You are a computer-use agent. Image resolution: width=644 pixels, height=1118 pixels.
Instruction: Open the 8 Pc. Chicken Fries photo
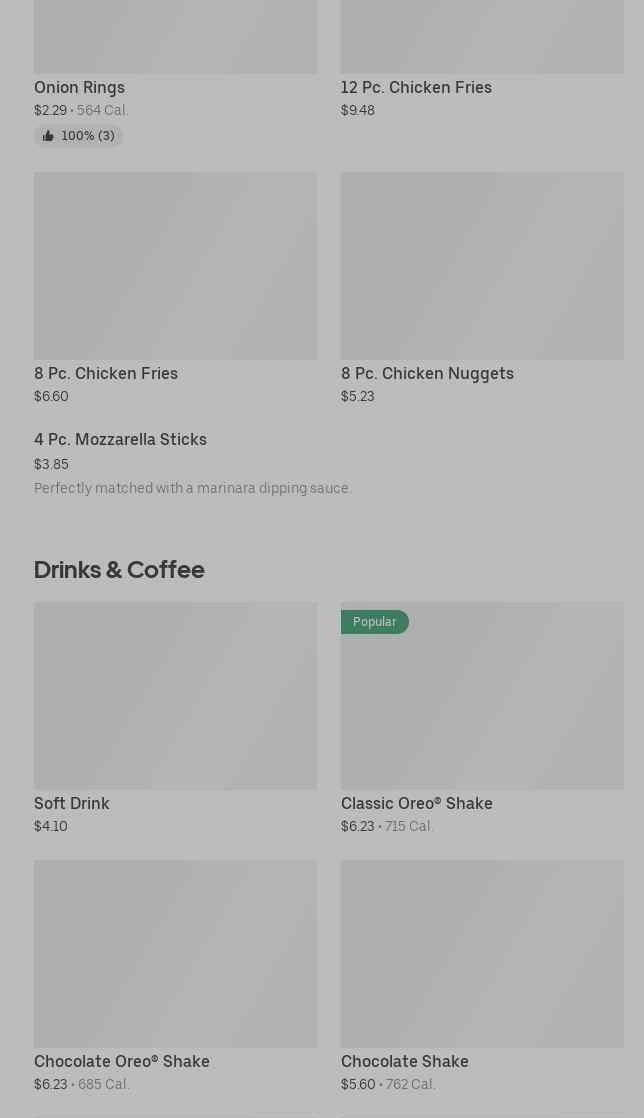coord(175,266)
